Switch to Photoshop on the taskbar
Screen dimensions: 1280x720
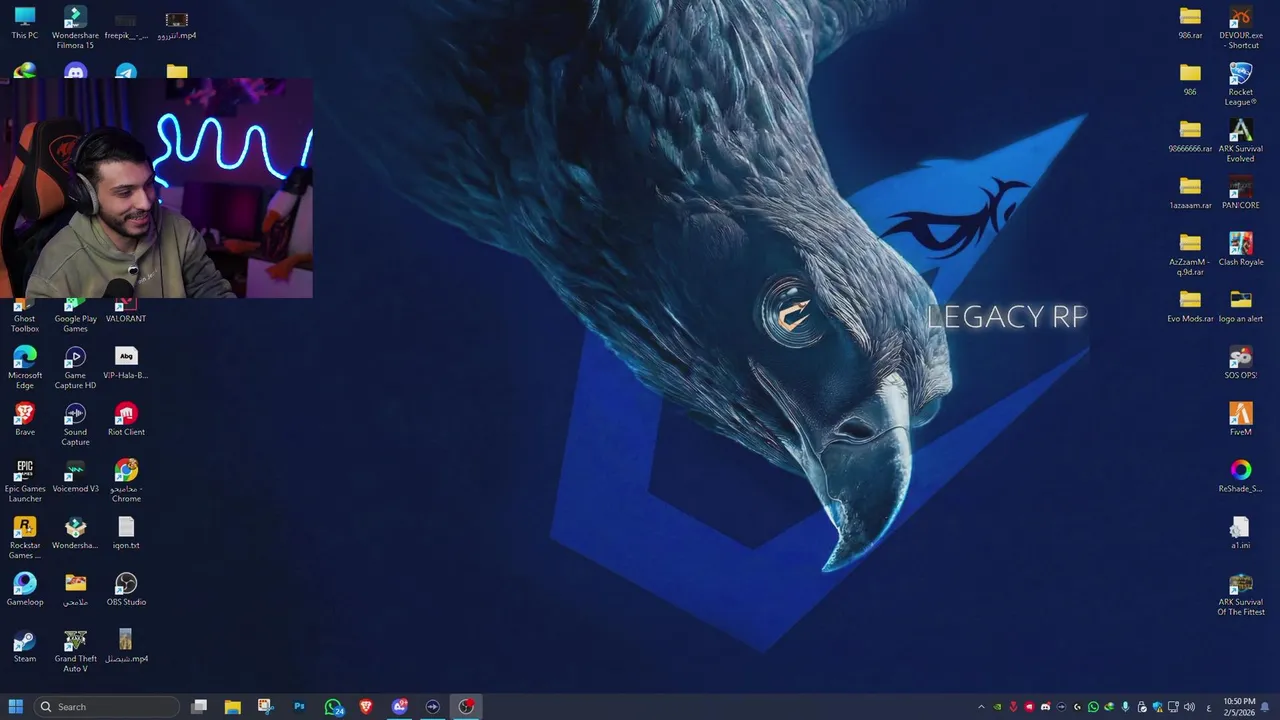[x=299, y=707]
